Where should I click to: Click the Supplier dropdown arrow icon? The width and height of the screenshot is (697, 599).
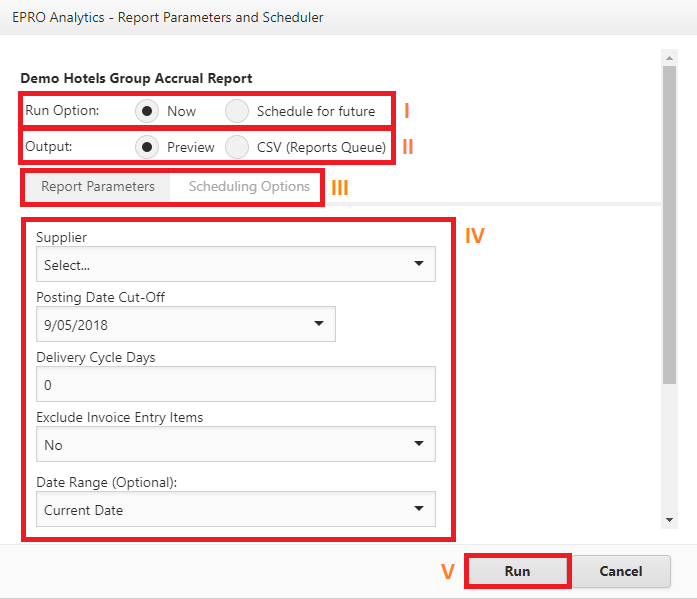[x=418, y=264]
